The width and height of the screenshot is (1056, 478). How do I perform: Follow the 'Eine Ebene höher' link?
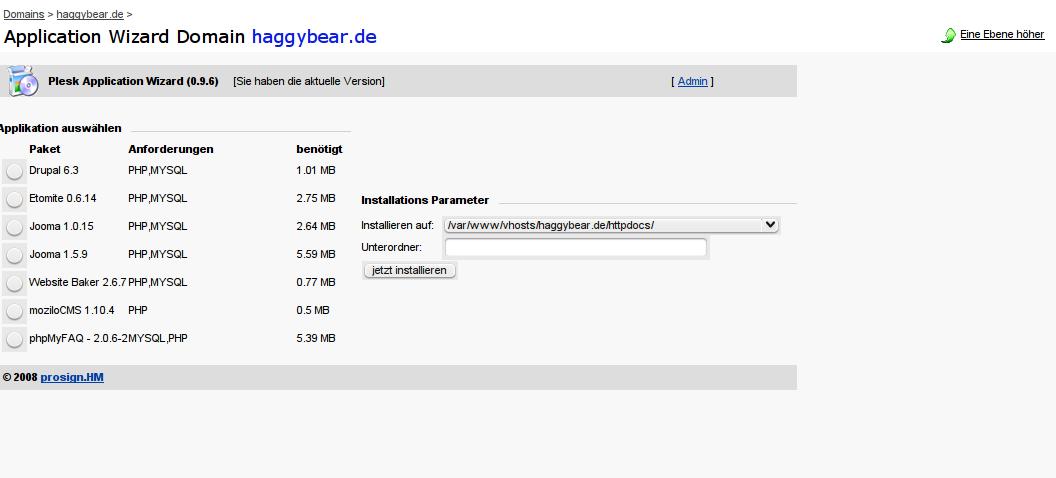[x=1002, y=34]
